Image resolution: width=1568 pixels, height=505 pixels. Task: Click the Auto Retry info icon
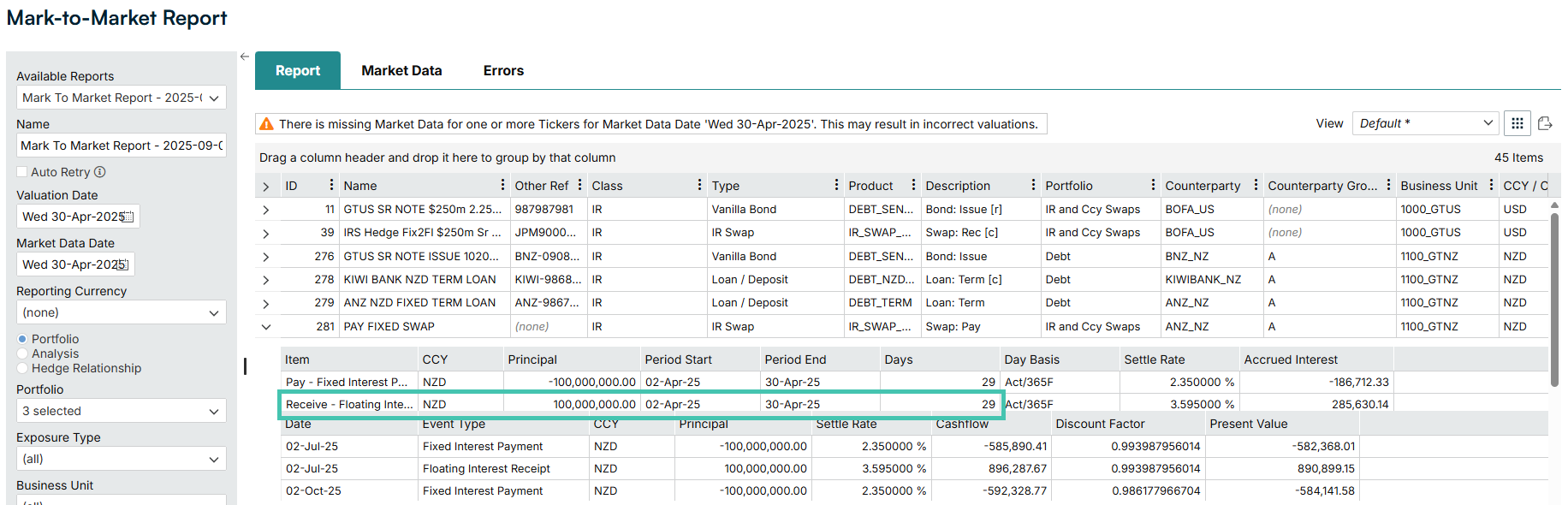(100, 172)
